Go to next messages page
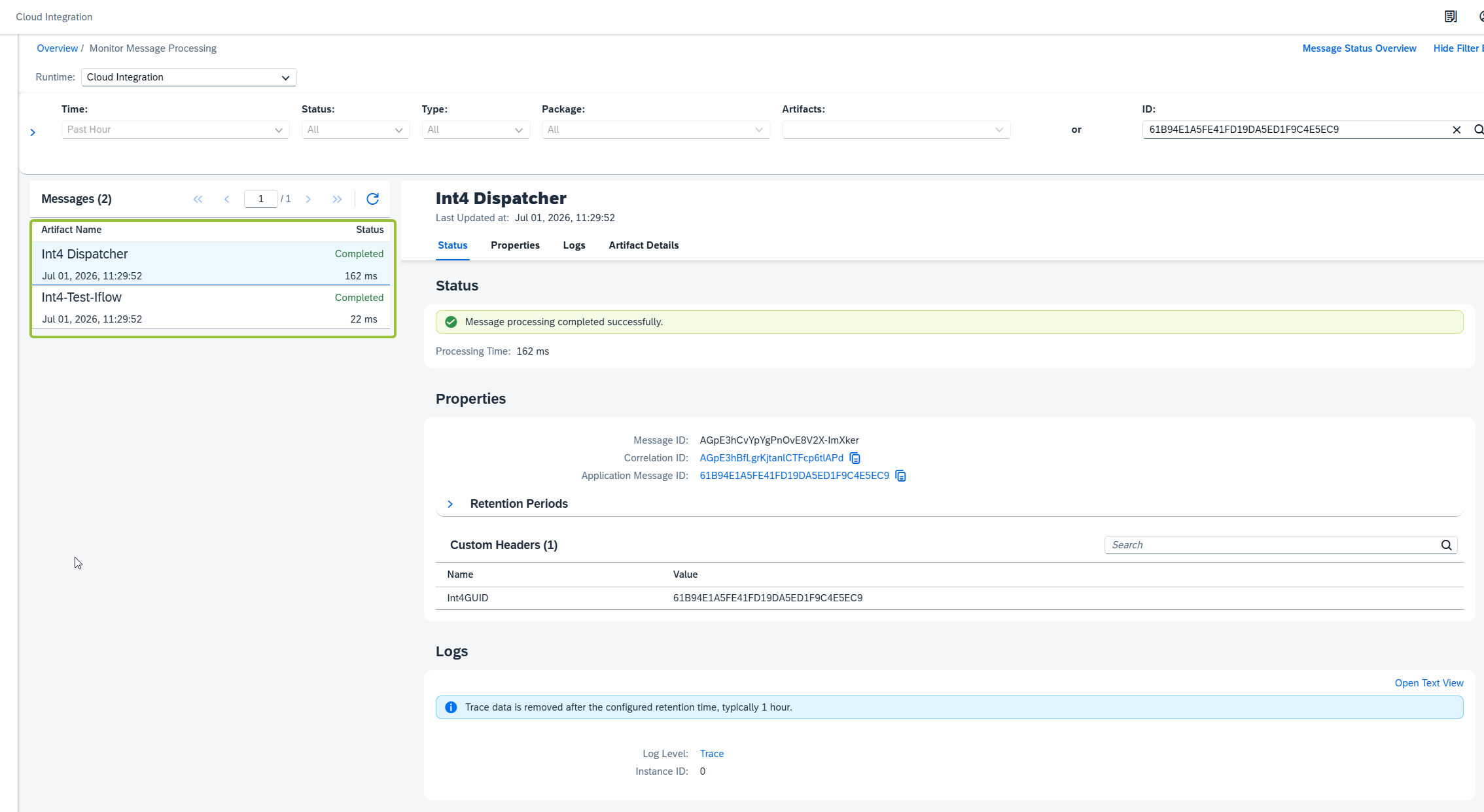The image size is (1484, 812). coord(308,199)
